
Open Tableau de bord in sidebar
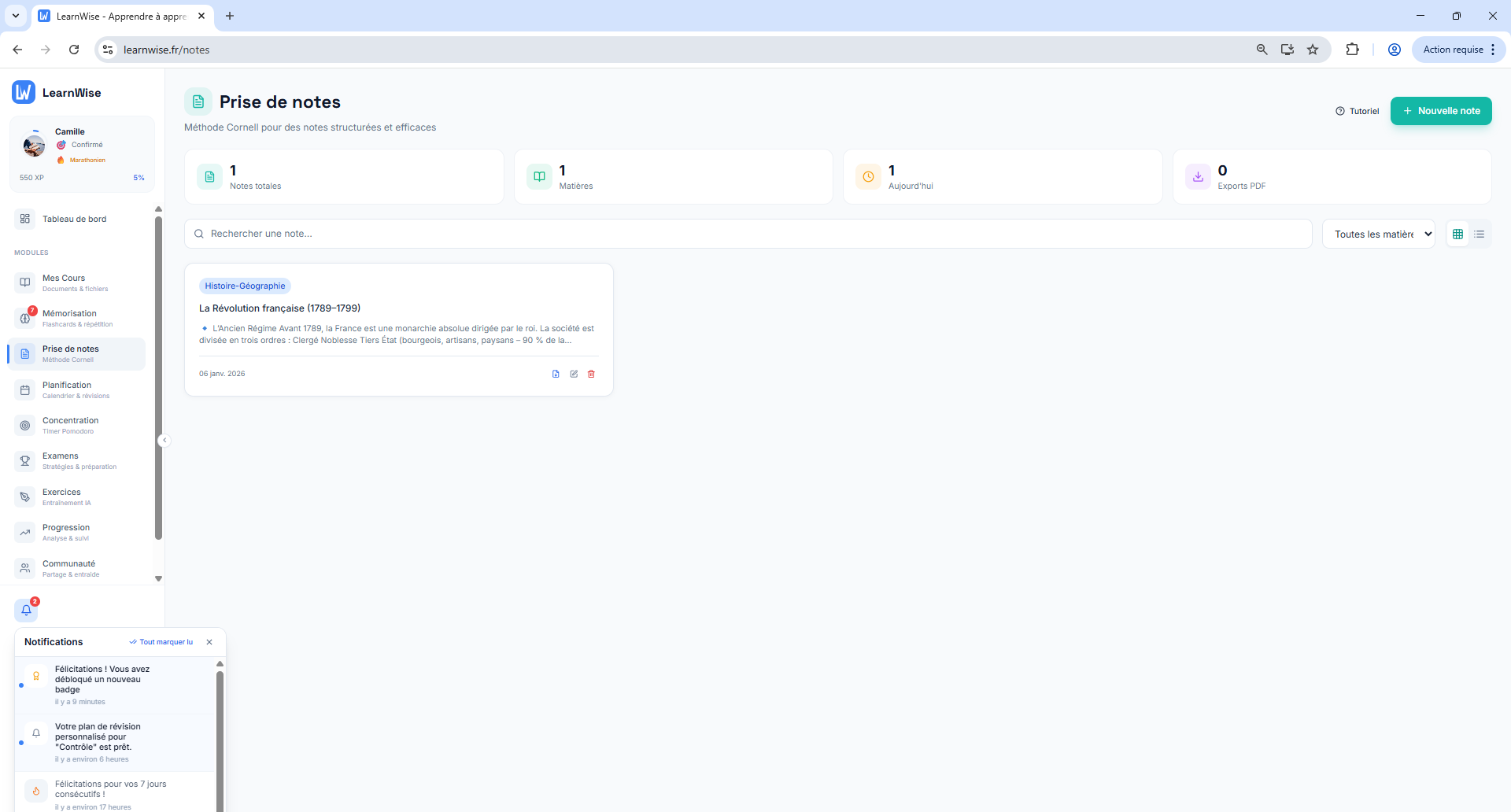74,219
